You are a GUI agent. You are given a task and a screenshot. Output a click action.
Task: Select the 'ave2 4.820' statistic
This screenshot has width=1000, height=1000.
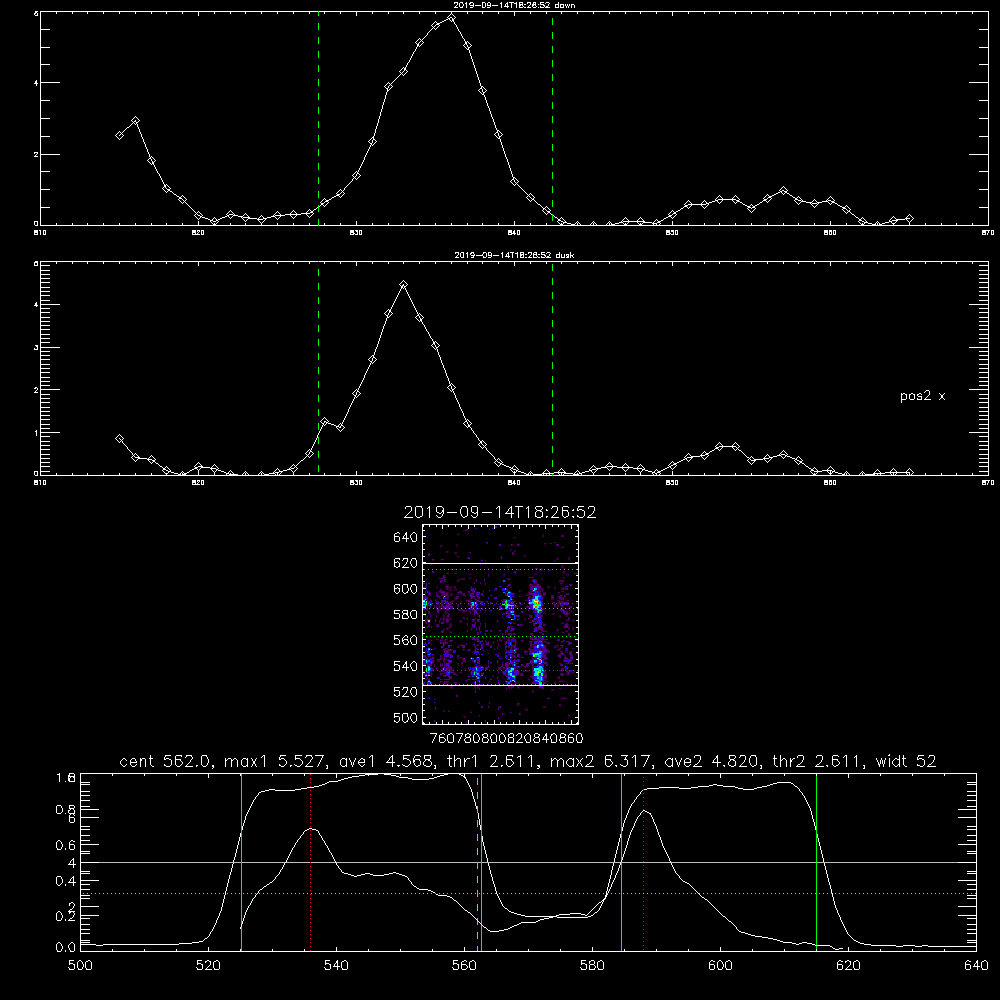click(713, 761)
